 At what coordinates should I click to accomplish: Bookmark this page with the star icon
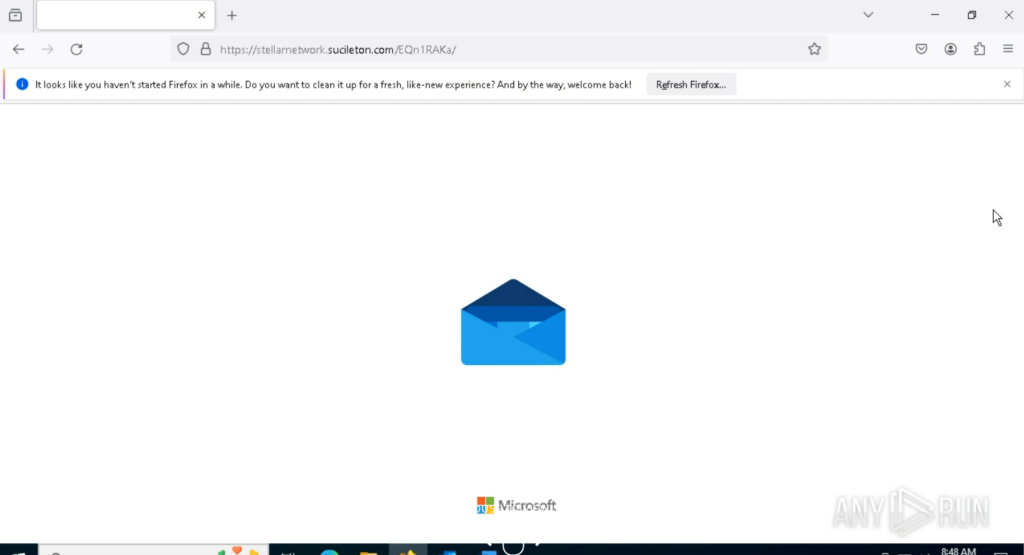[x=814, y=49]
